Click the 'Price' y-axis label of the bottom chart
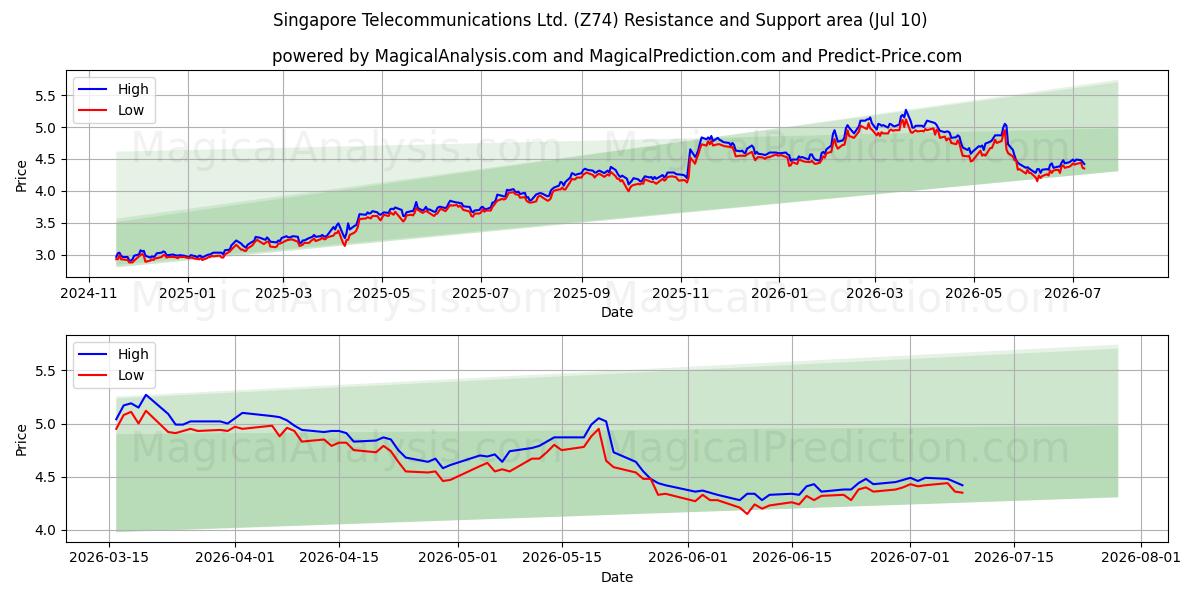The image size is (1200, 600). pyautogui.click(x=22, y=439)
